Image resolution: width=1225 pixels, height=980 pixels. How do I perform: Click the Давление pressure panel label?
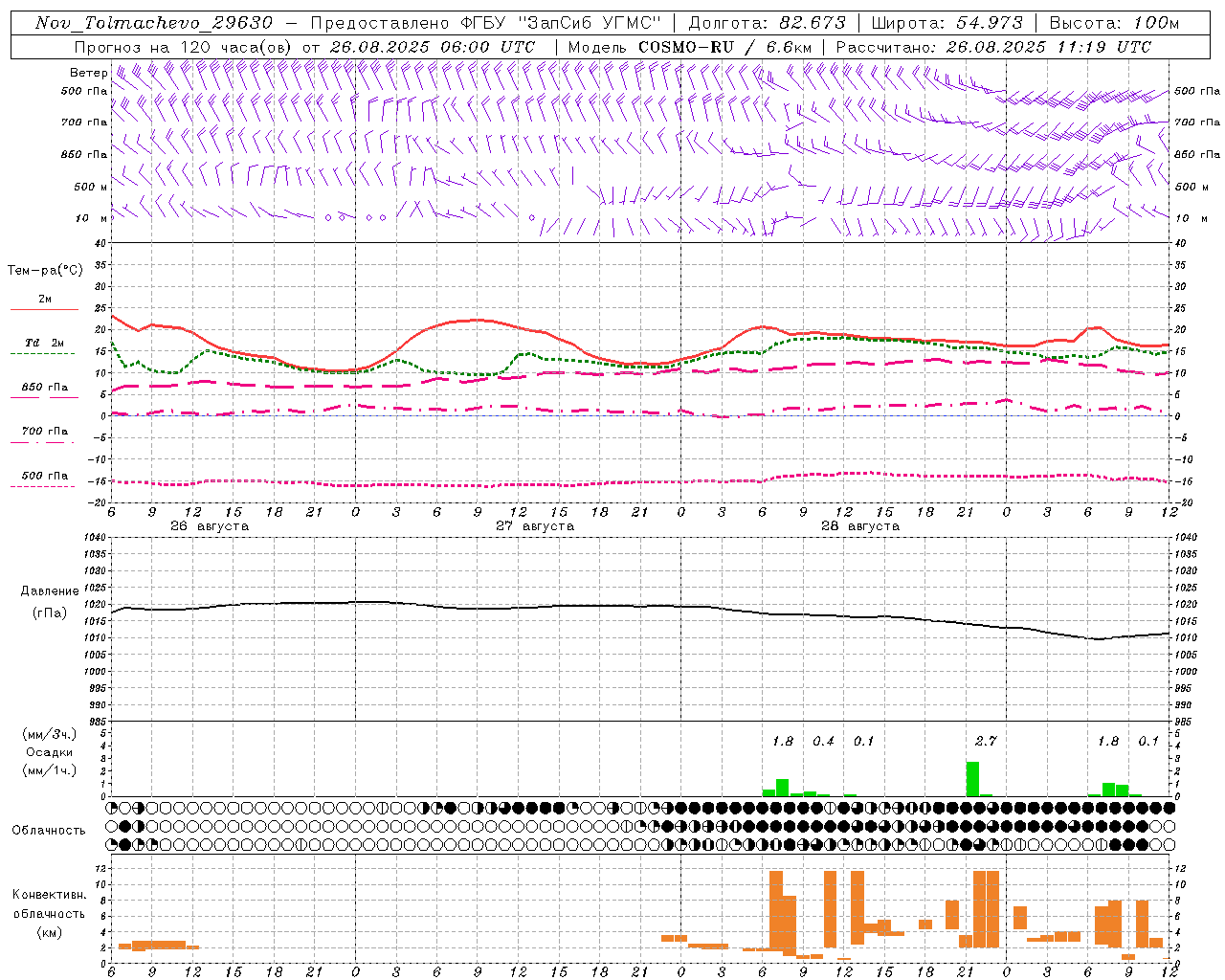(x=49, y=591)
